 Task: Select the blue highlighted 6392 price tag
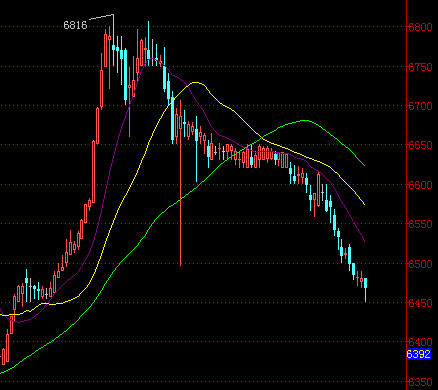click(x=419, y=354)
